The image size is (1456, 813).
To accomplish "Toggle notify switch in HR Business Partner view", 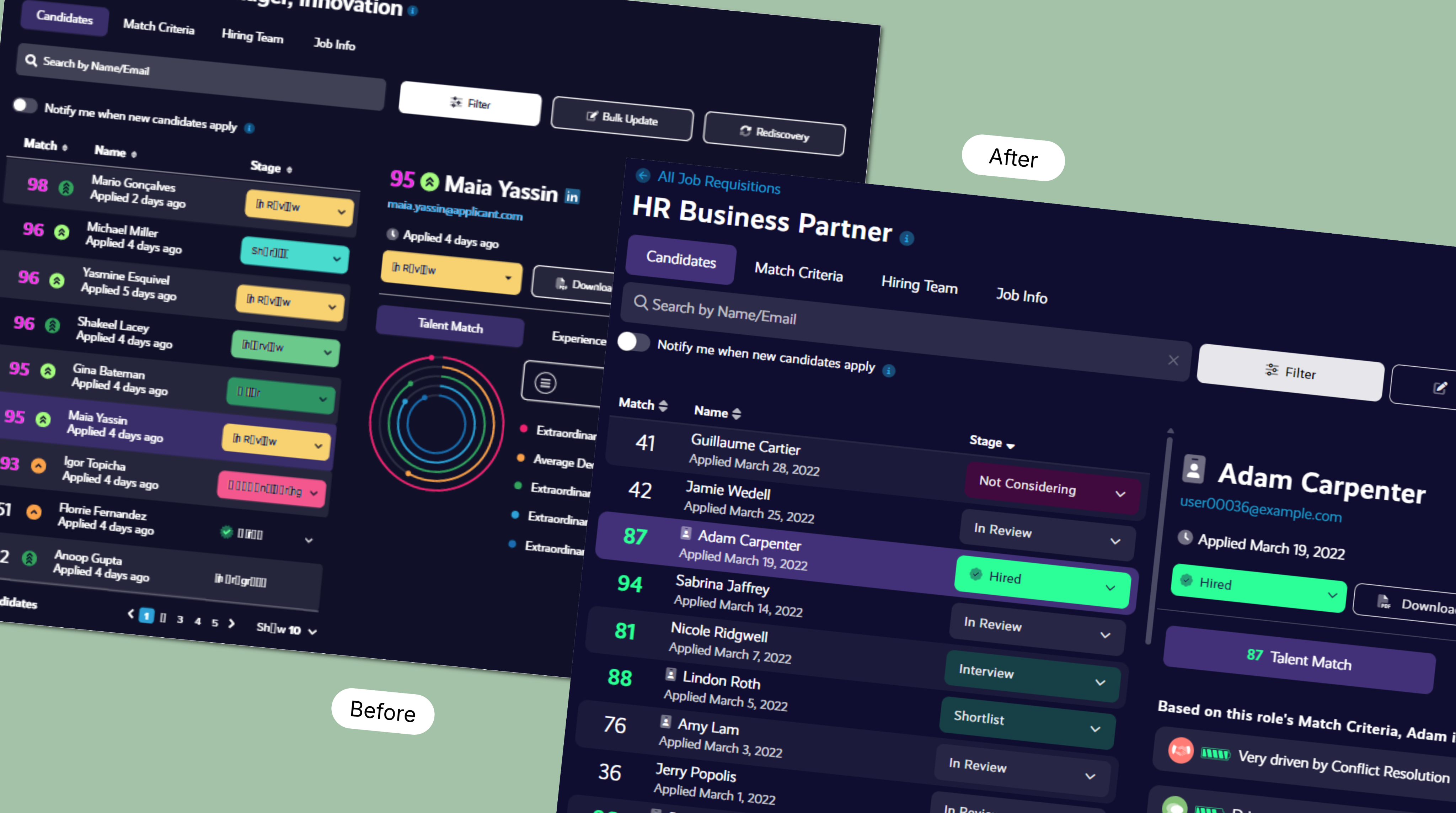I will pos(633,341).
